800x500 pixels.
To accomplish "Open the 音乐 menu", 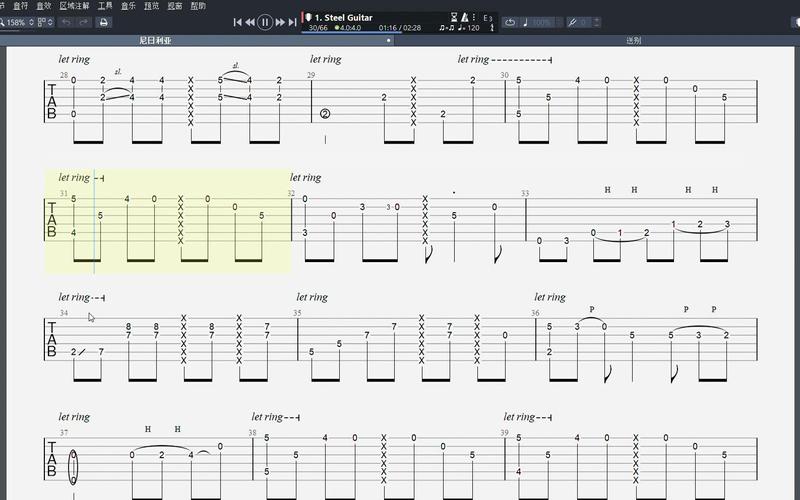I will pyautogui.click(x=128, y=6).
